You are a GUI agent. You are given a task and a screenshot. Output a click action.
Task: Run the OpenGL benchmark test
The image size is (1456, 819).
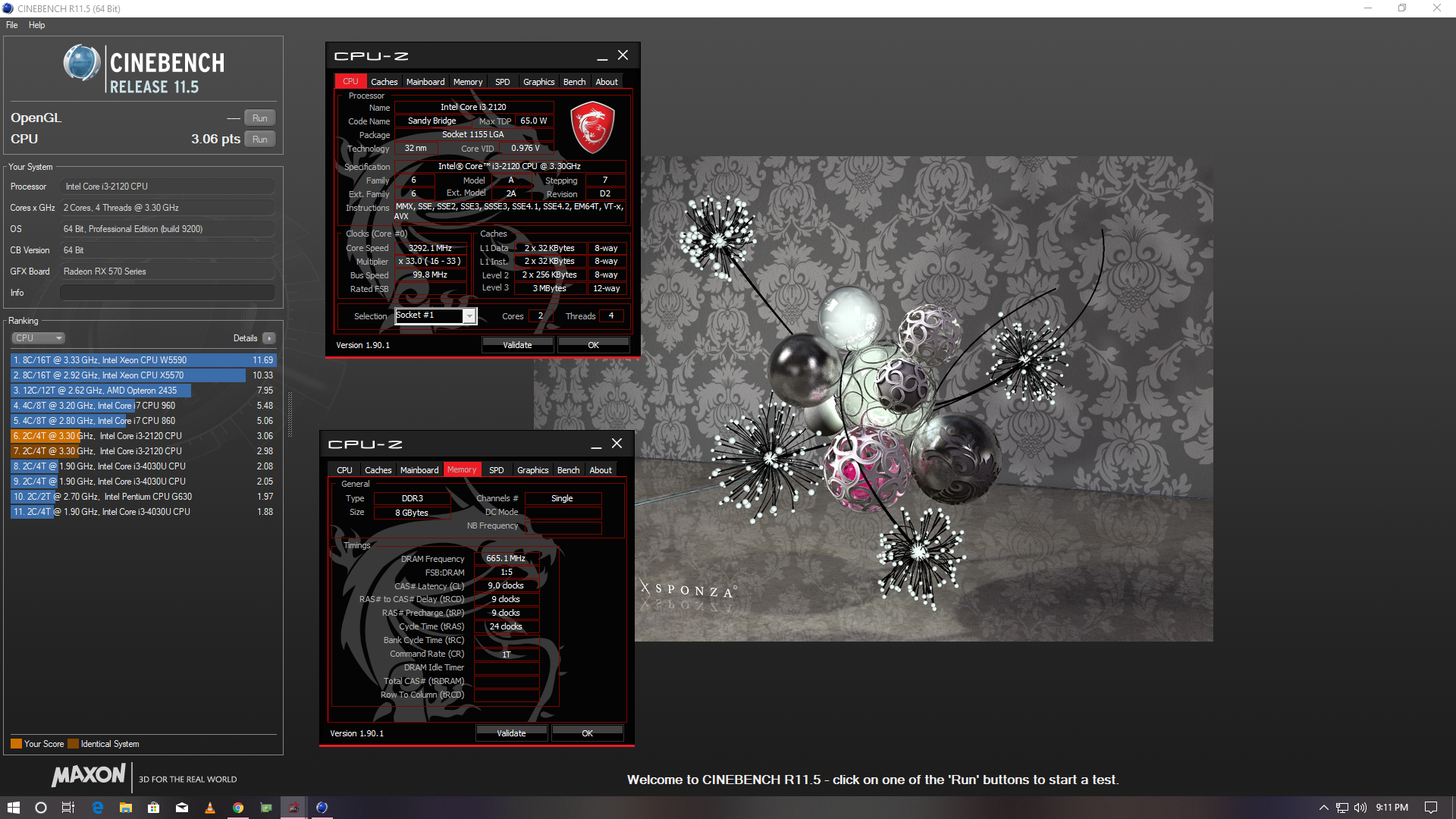[x=260, y=118]
